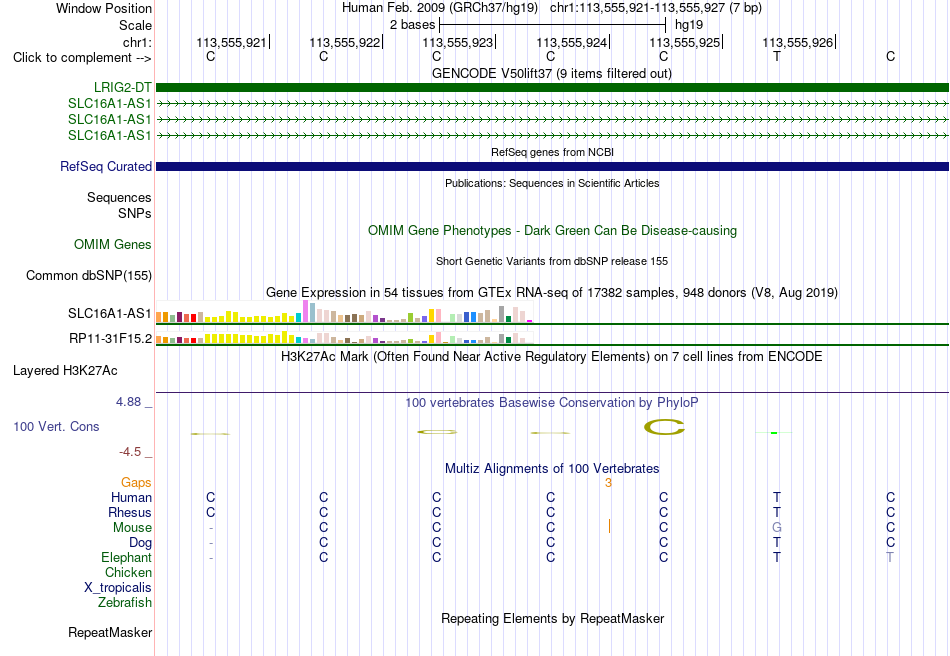This screenshot has height=656, width=950.
Task: Click the T base in the Dog row
Action: 777,543
